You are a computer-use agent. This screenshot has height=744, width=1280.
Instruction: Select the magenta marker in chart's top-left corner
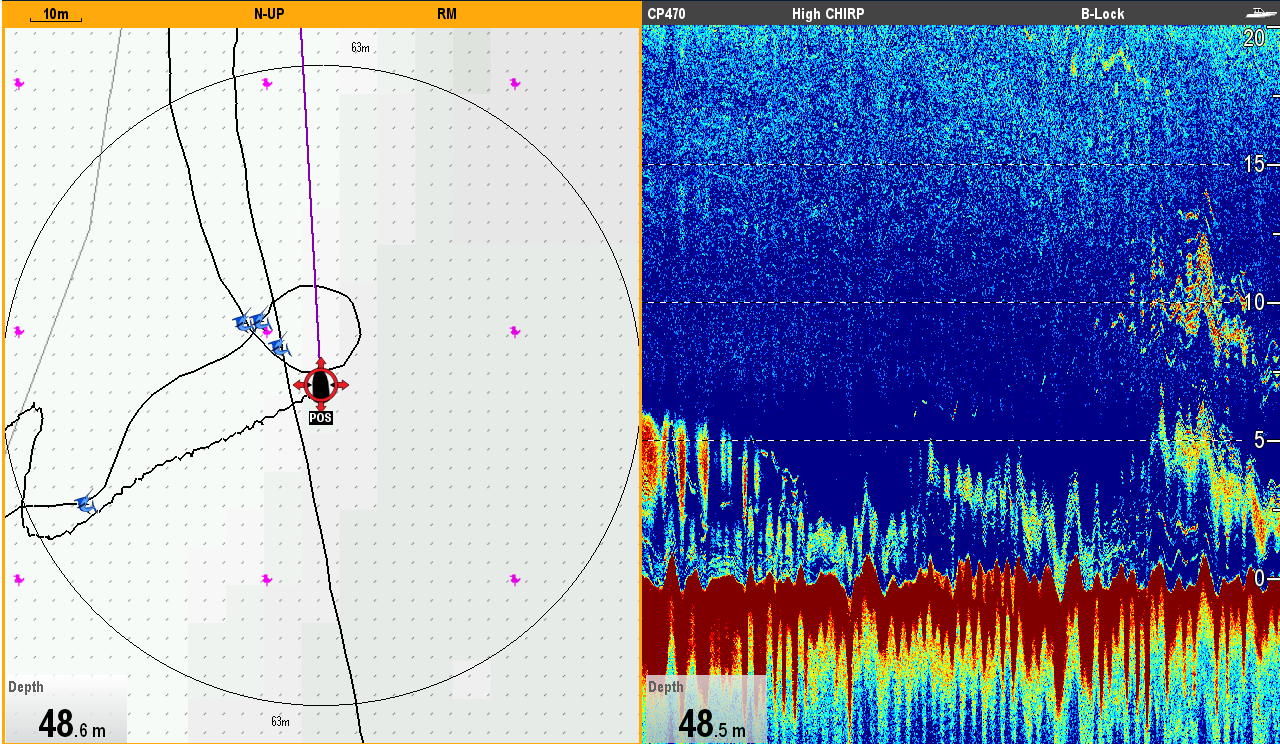click(19, 83)
